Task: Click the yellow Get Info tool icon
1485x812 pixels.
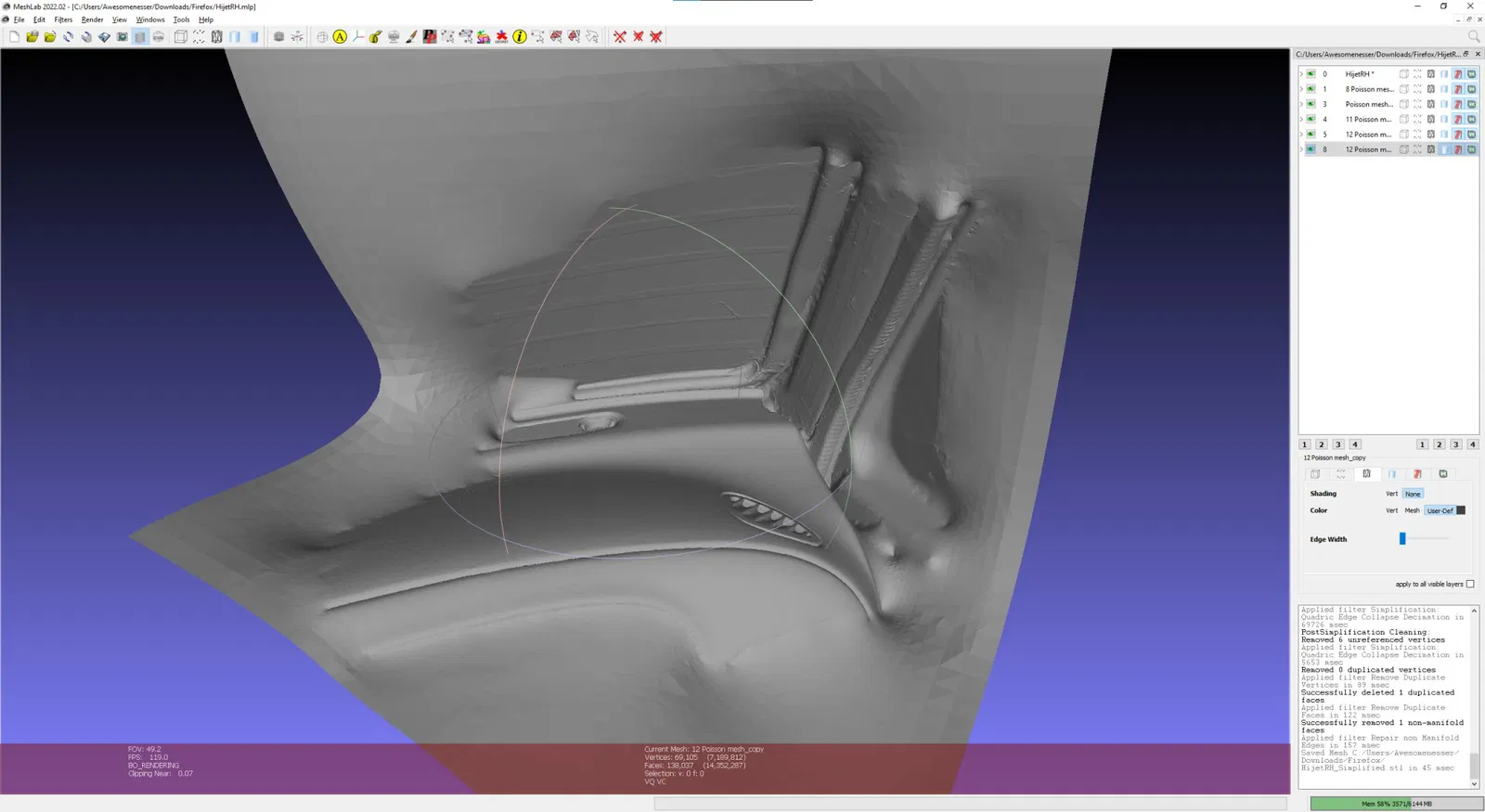Action: (519, 37)
